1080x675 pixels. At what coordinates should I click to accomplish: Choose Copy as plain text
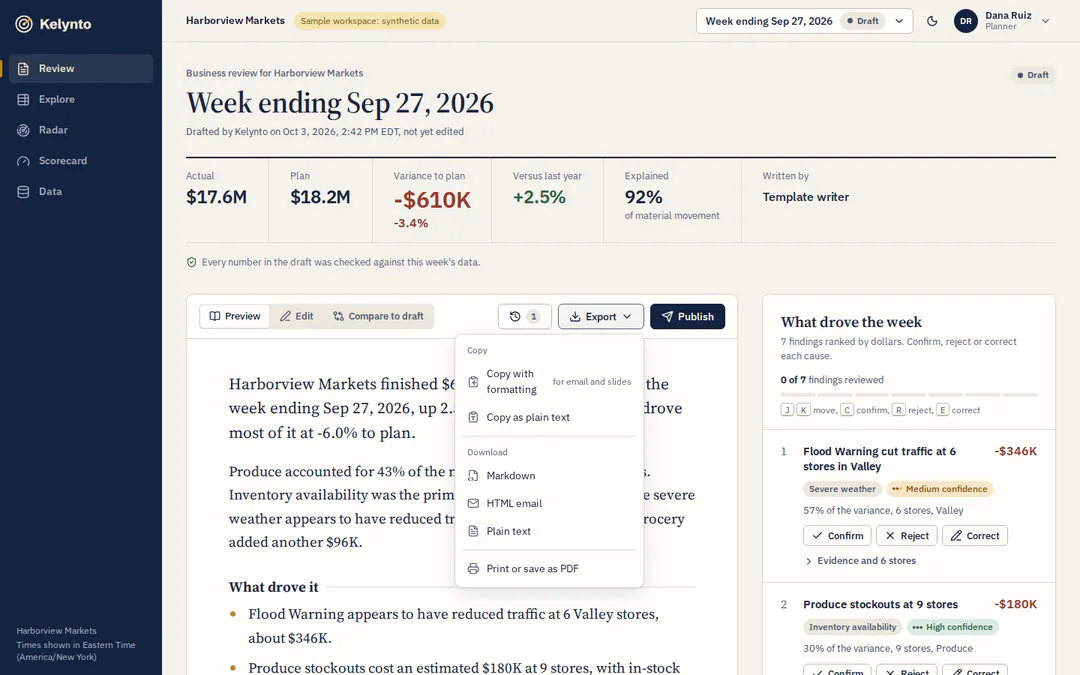pyautogui.click(x=549, y=417)
